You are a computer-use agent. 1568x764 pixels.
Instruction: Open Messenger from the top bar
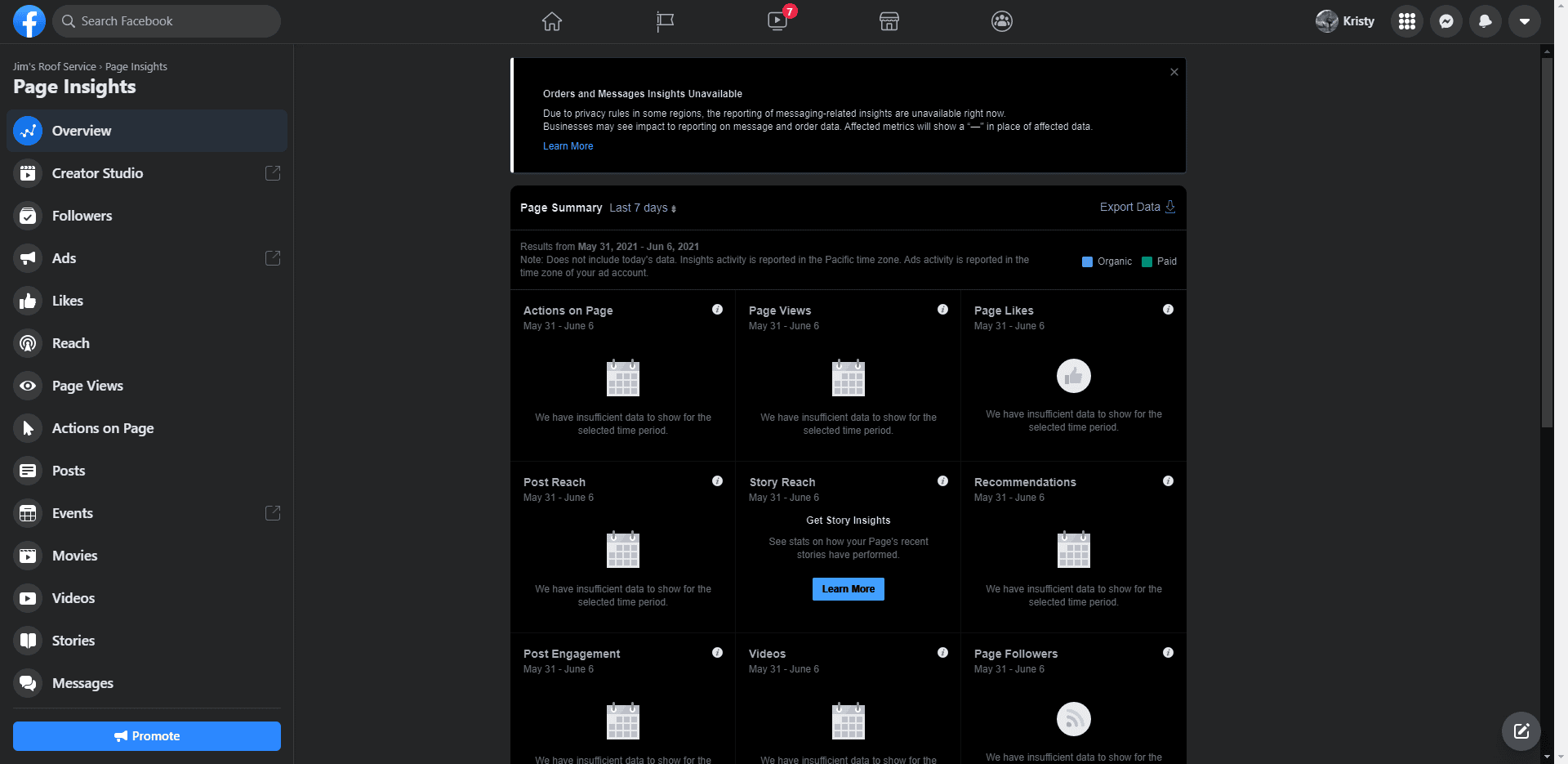pos(1445,21)
